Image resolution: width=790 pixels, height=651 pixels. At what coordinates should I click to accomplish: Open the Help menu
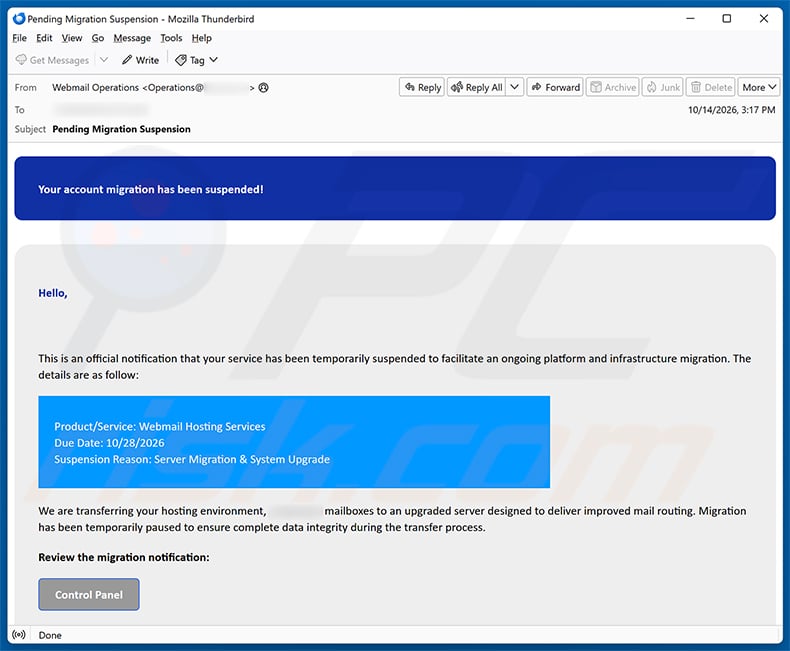[x=202, y=38]
